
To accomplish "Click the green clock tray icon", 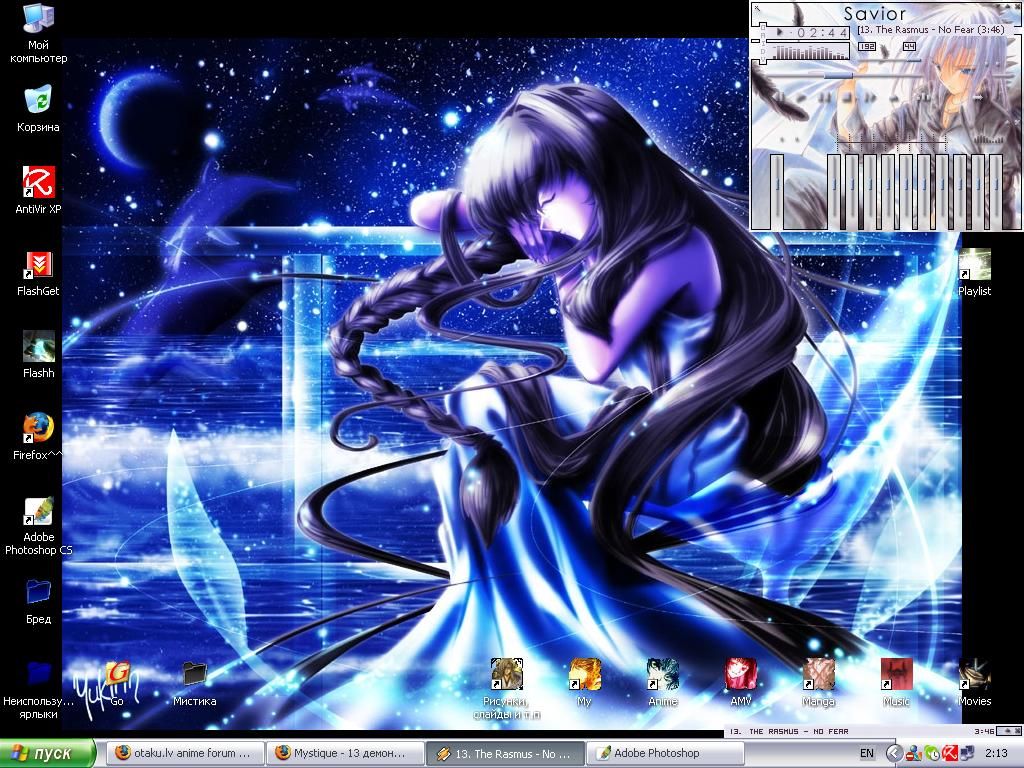I will (x=932, y=753).
